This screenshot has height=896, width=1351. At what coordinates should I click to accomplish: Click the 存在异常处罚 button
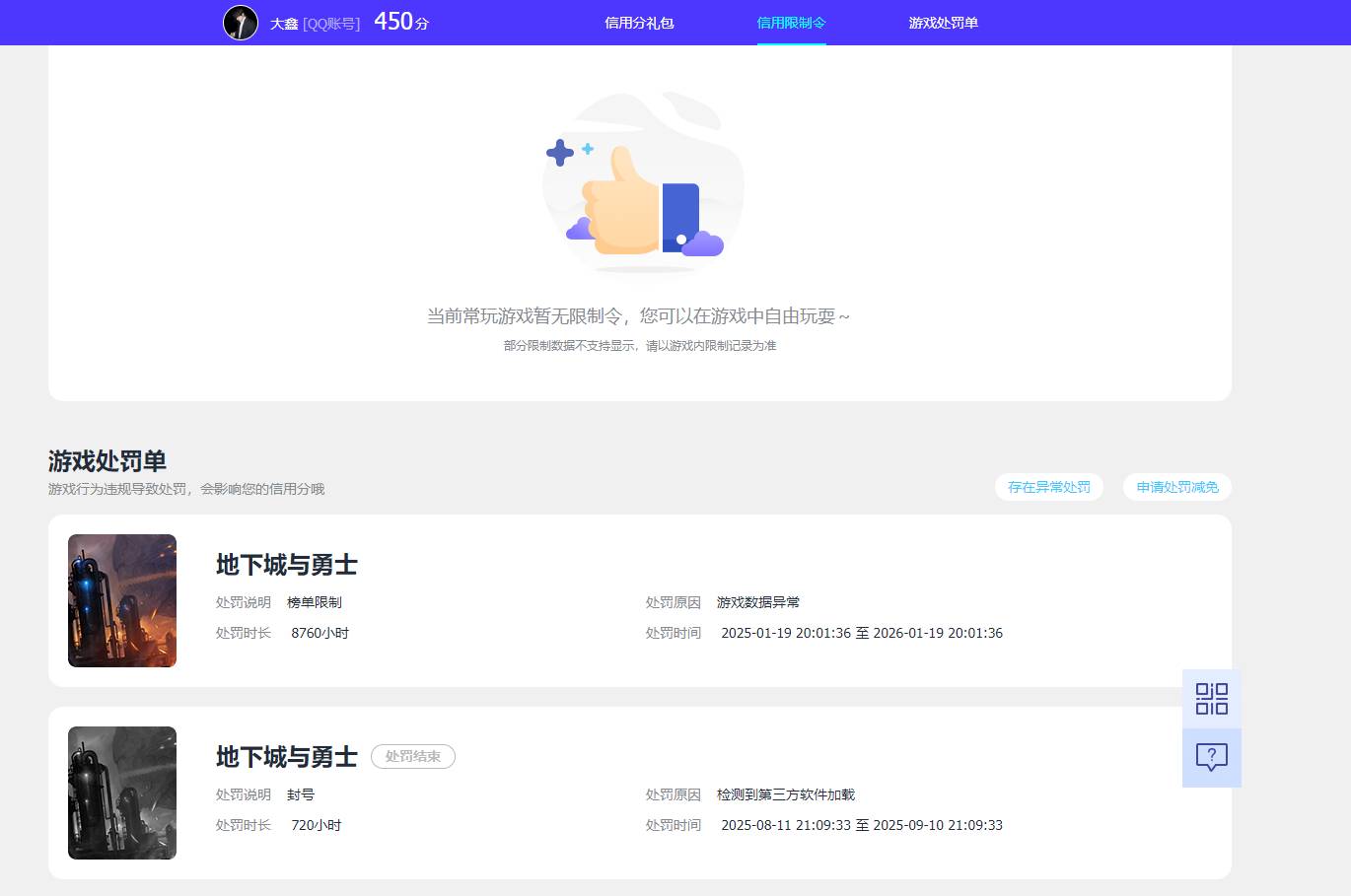pyautogui.click(x=1048, y=486)
